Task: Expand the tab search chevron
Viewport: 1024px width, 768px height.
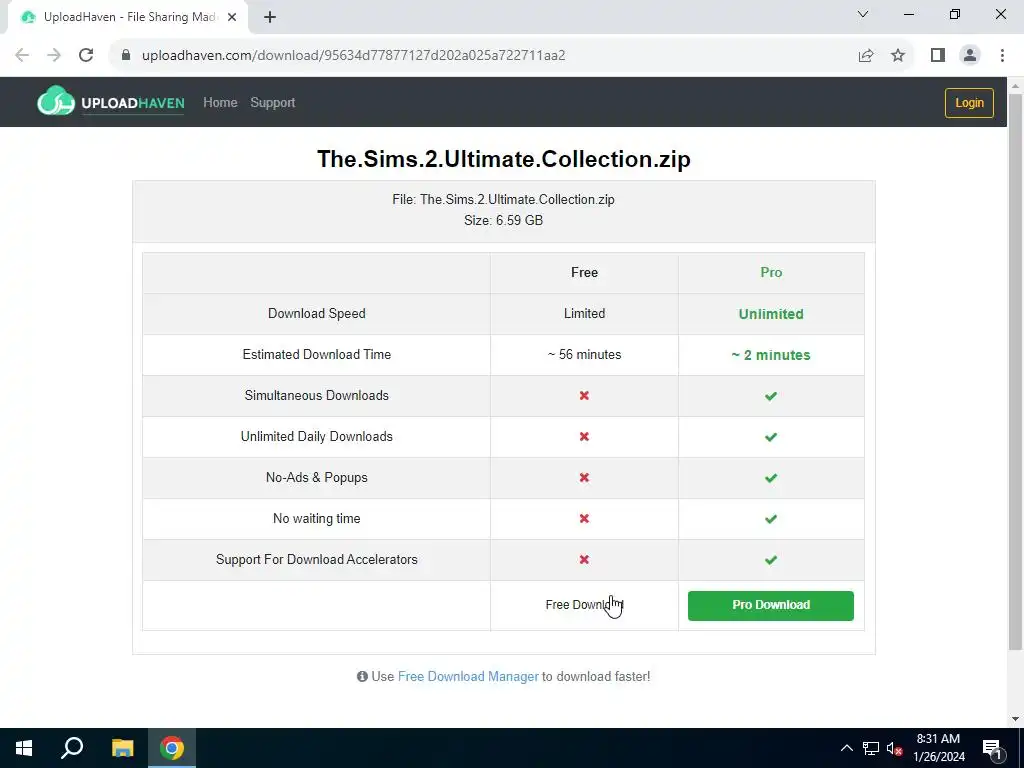Action: point(863,14)
